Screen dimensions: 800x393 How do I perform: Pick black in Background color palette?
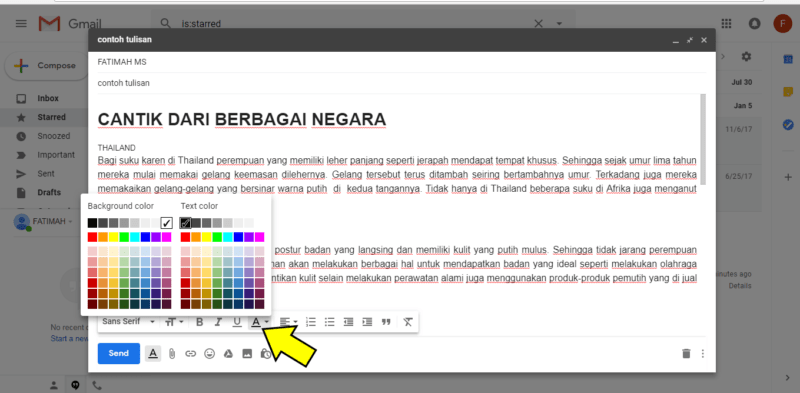click(92, 223)
